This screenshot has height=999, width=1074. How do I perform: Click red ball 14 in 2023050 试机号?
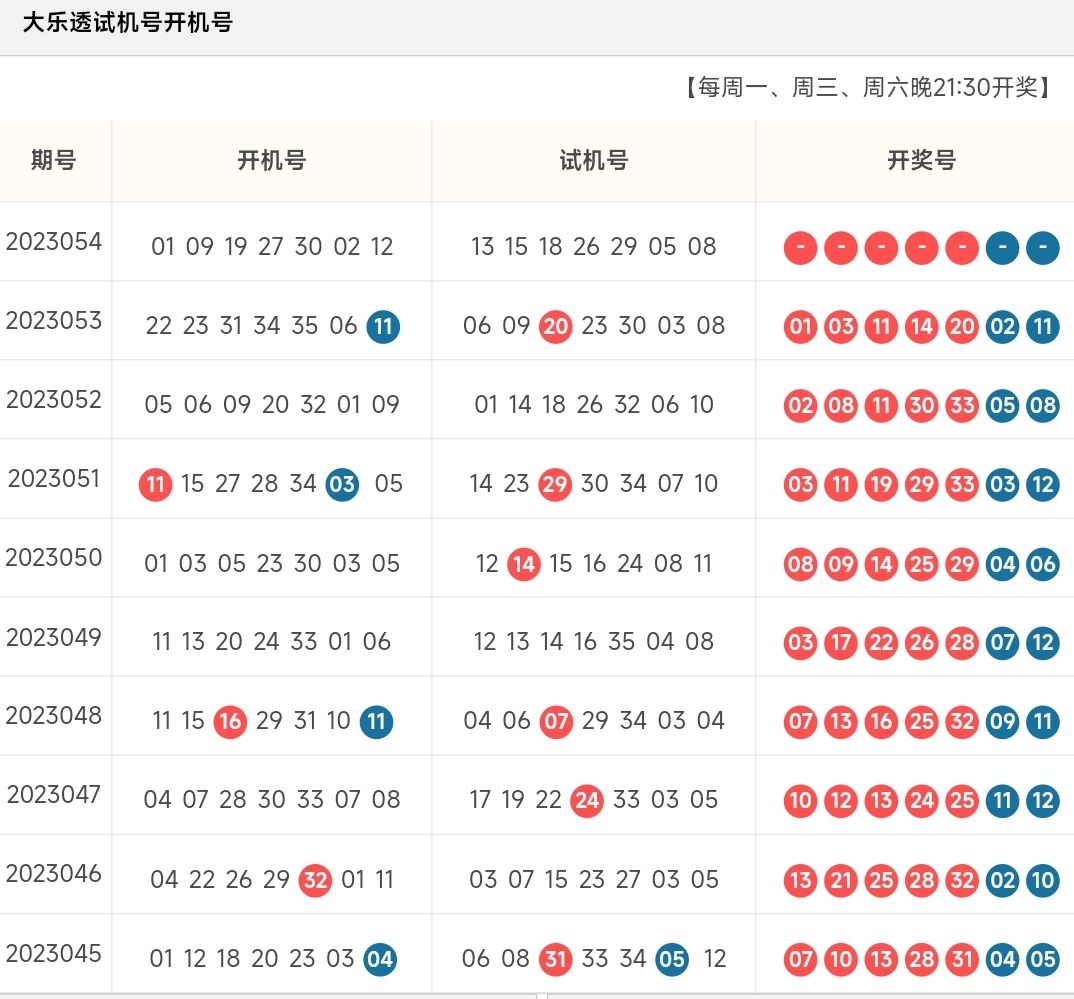524,564
